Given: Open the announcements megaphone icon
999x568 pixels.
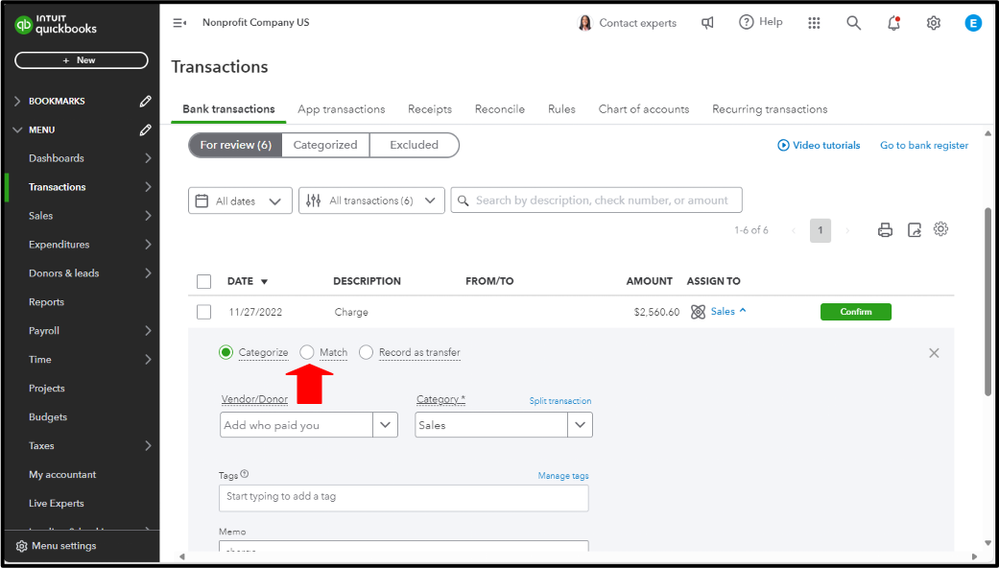Looking at the screenshot, I should (707, 23).
